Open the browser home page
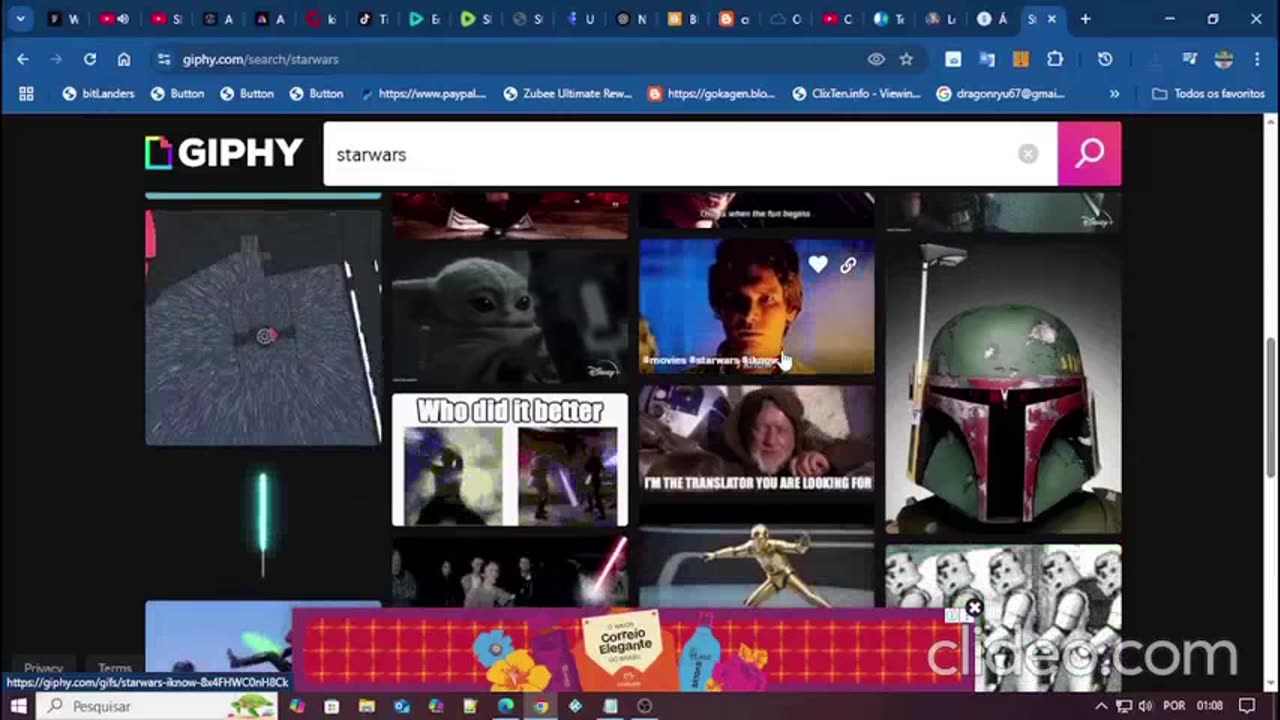This screenshot has height=720, width=1280. click(x=124, y=59)
